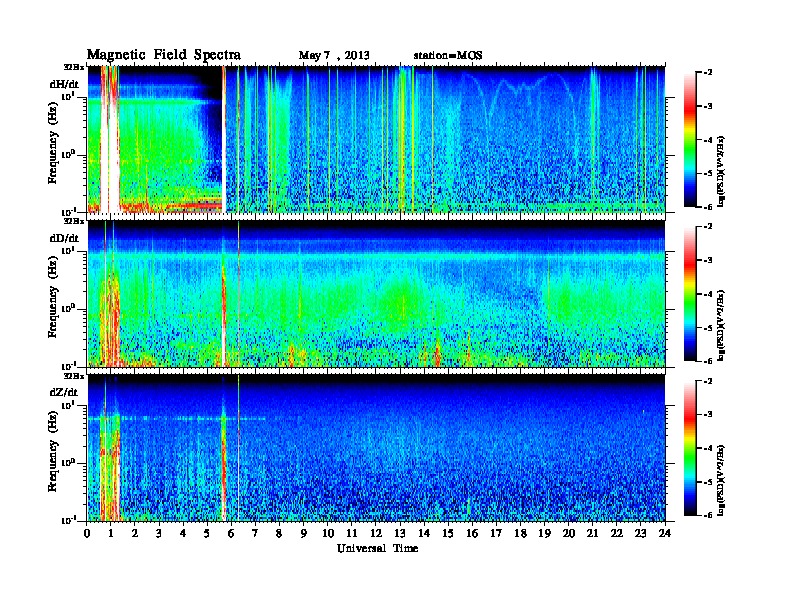Click the "-3" tick on dH/dt color bar

pos(709,106)
